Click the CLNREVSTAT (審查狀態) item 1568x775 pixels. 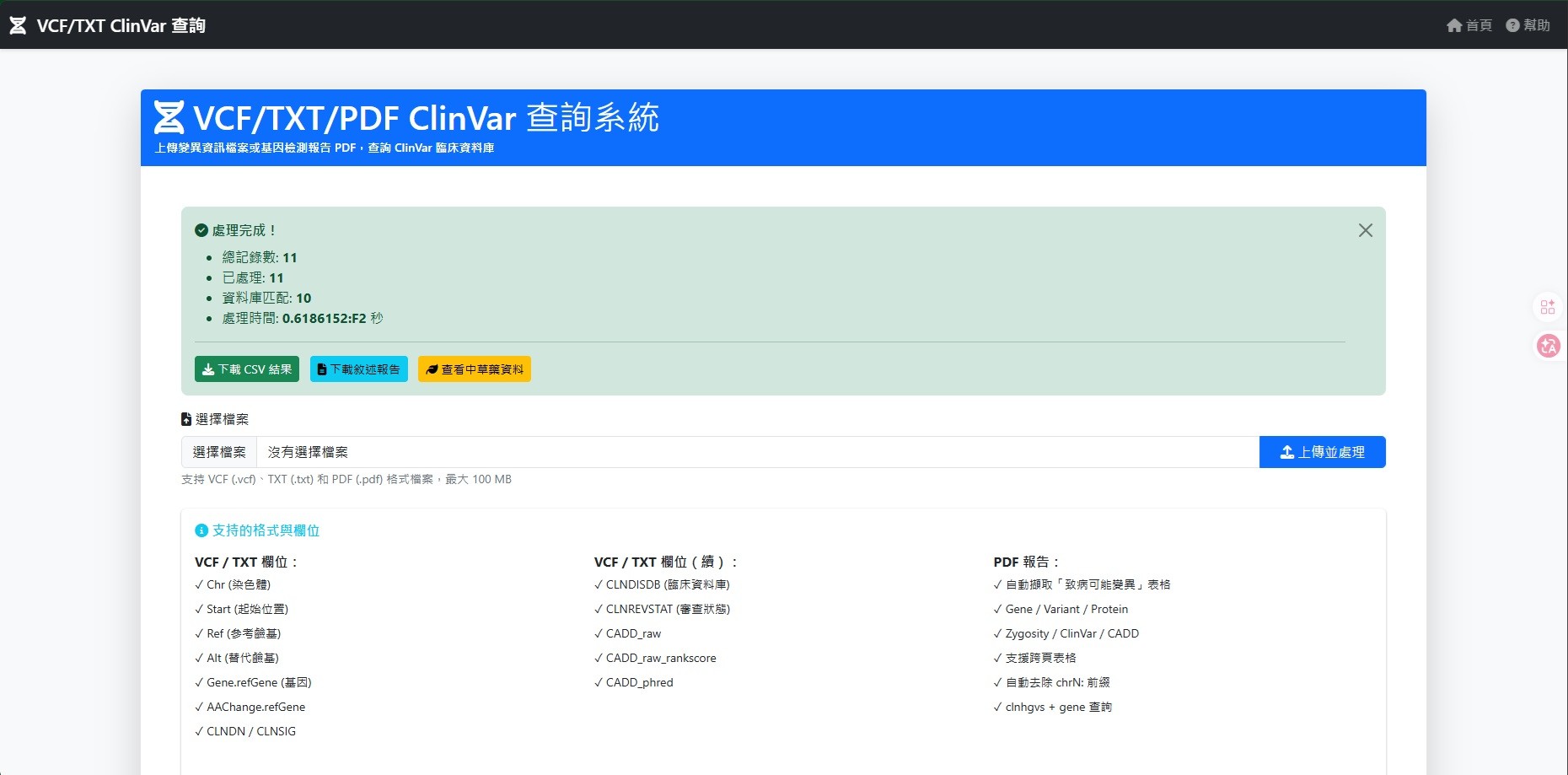662,609
